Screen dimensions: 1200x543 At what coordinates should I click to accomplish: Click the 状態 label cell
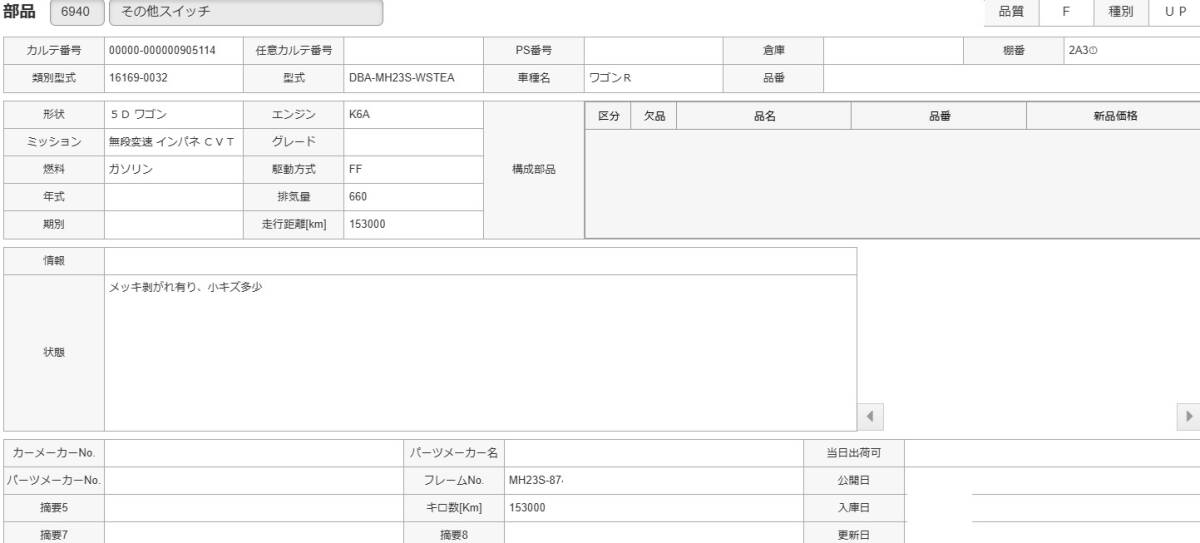[54, 353]
